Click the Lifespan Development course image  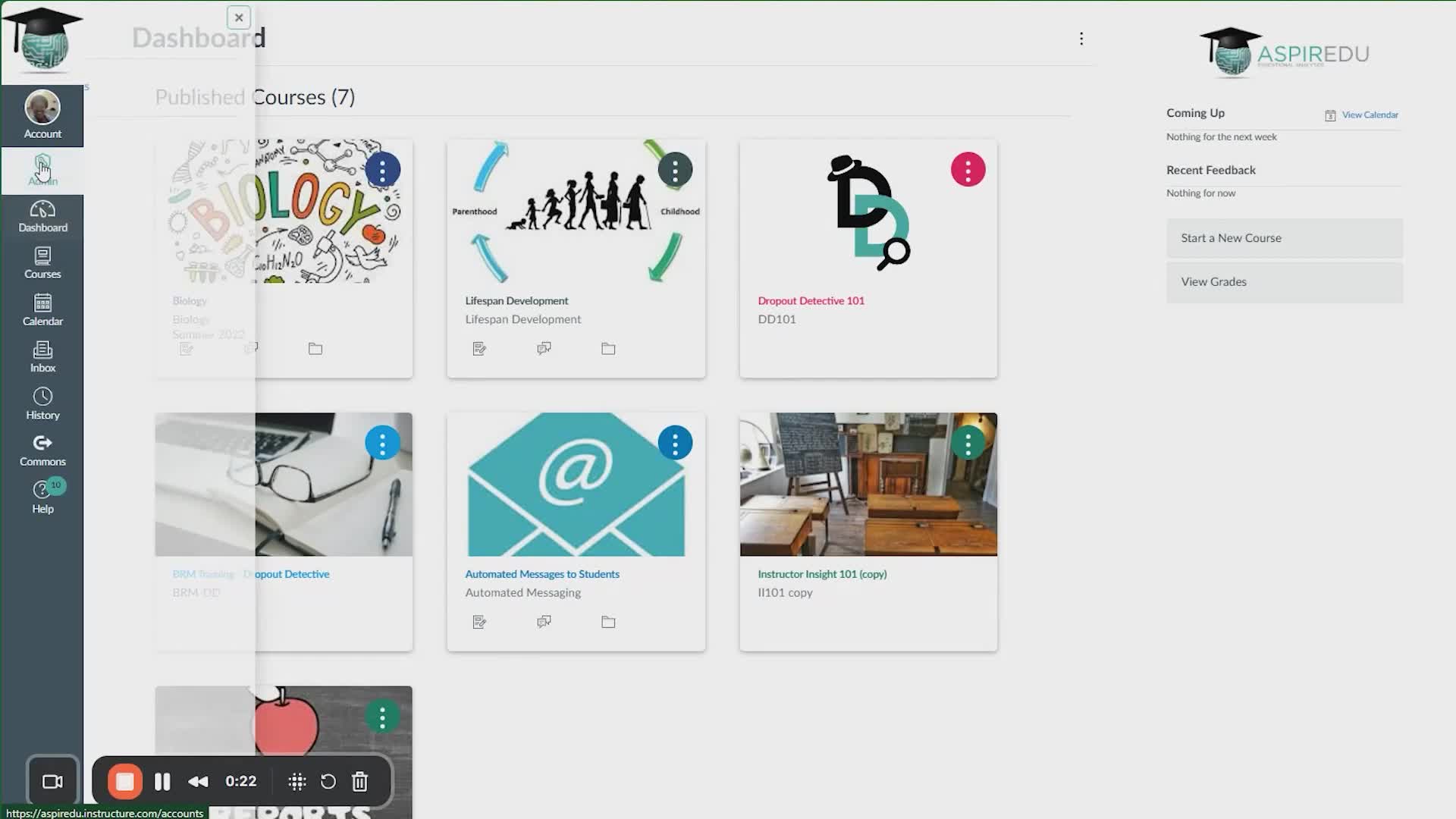coord(576,212)
